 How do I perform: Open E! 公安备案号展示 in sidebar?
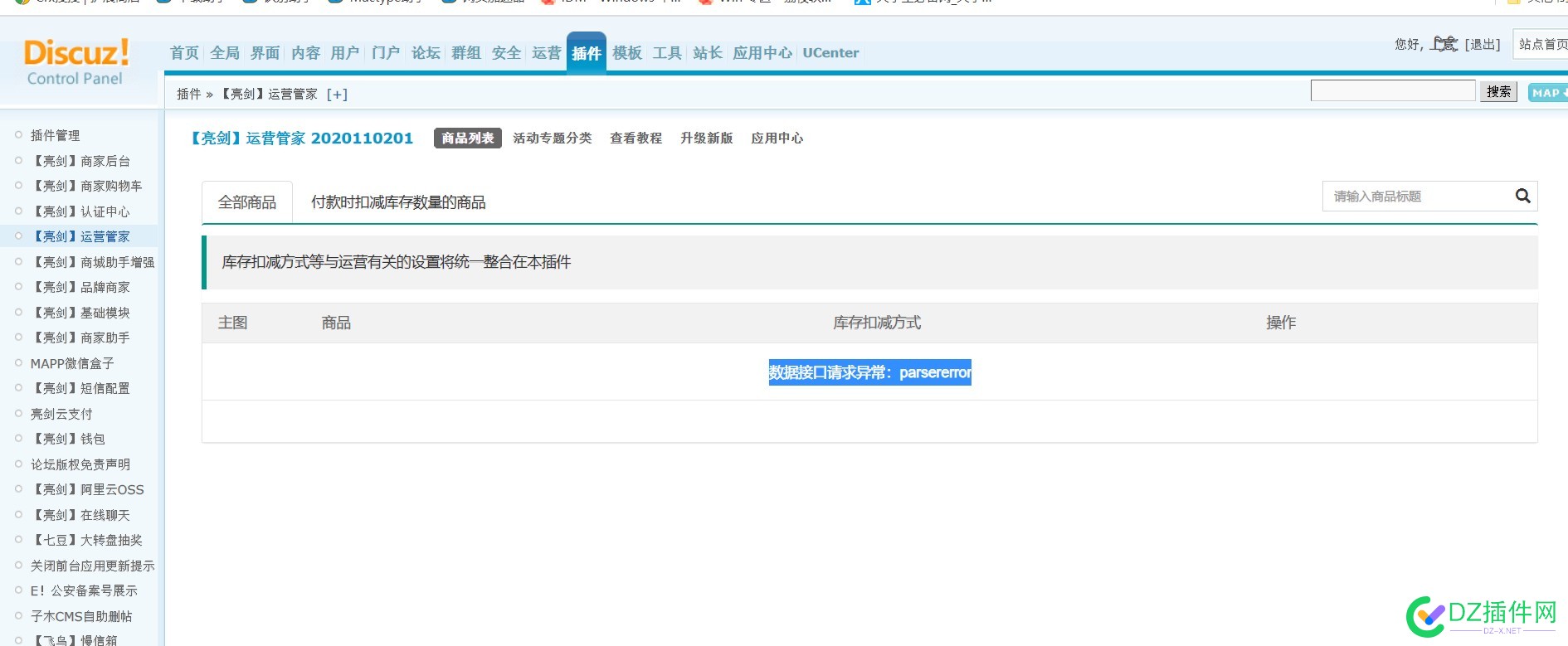(x=84, y=590)
